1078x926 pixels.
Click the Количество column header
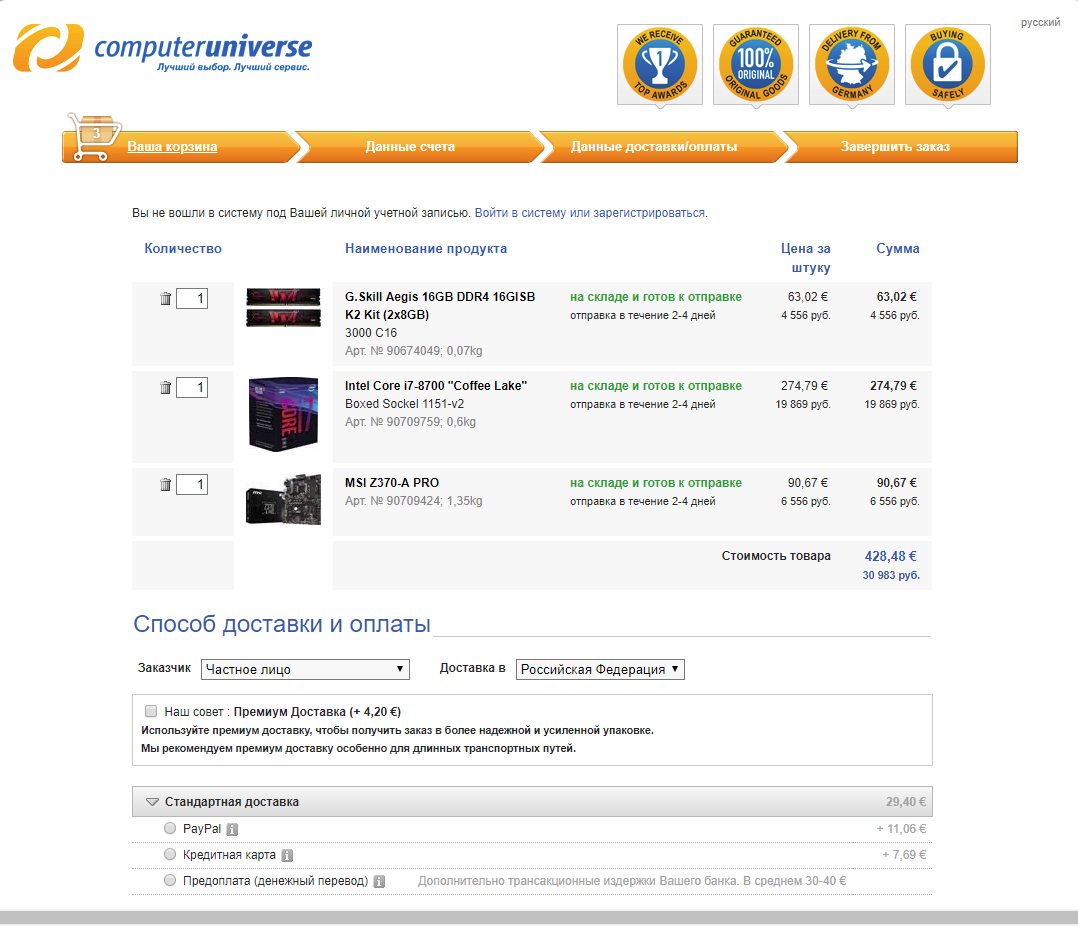coord(183,249)
